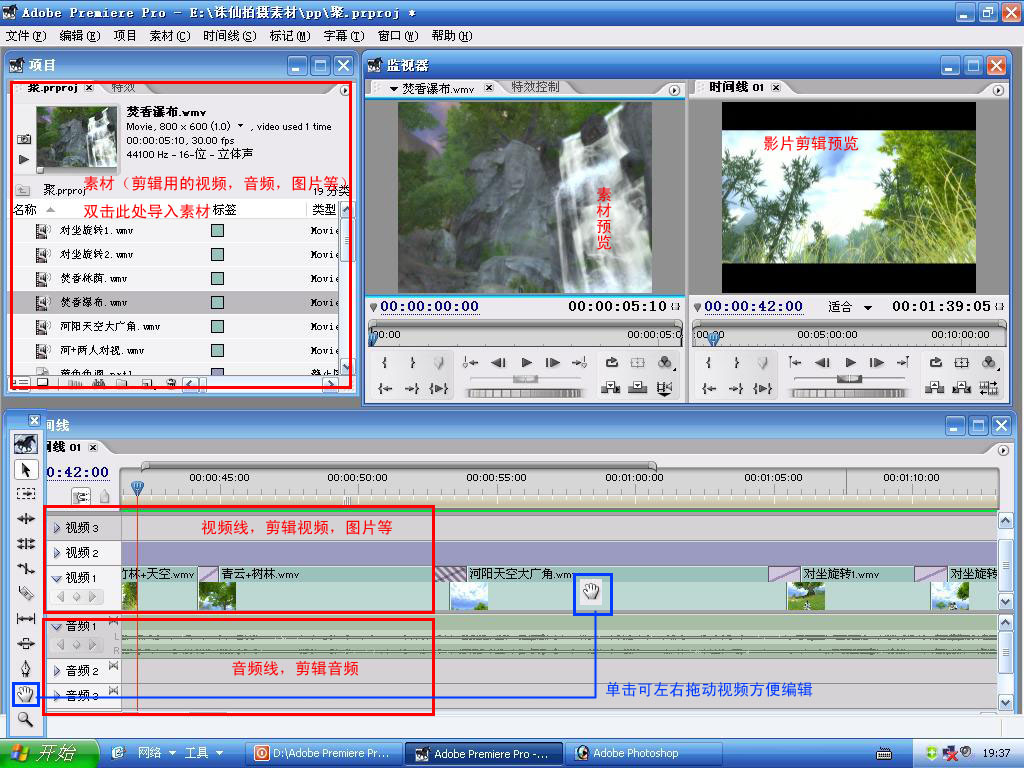Image resolution: width=1024 pixels, height=768 pixels.
Task: Toggle add/remove keyframe on 视频 1 track
Action: pyautogui.click(x=76, y=597)
